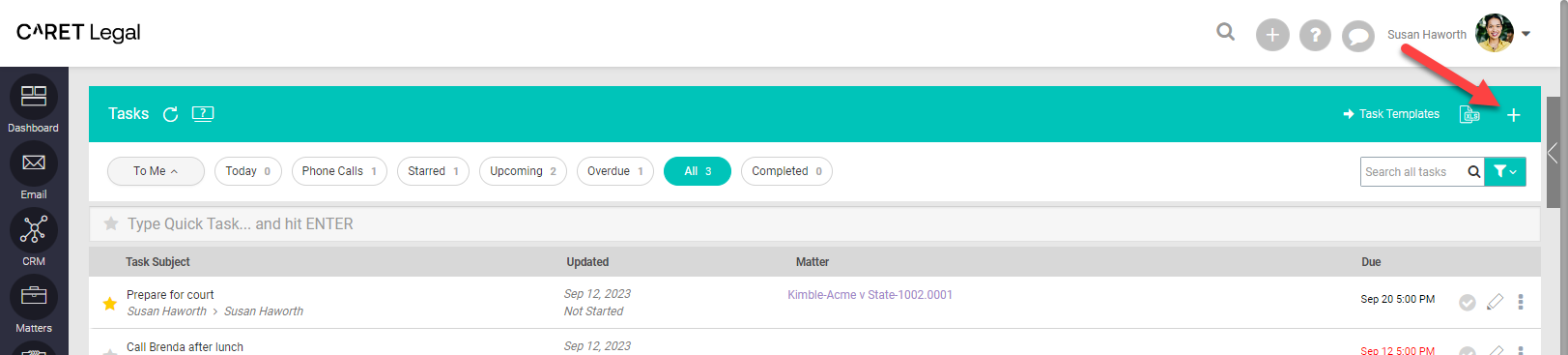Open the Matters sidebar icon

tap(34, 297)
